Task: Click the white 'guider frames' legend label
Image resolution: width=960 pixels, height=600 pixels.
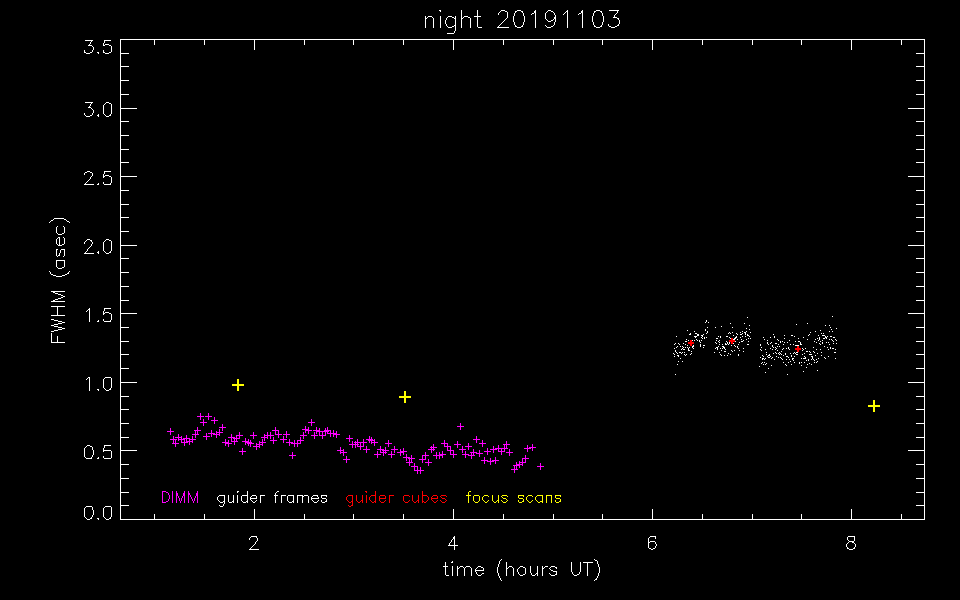Action: 272,498
